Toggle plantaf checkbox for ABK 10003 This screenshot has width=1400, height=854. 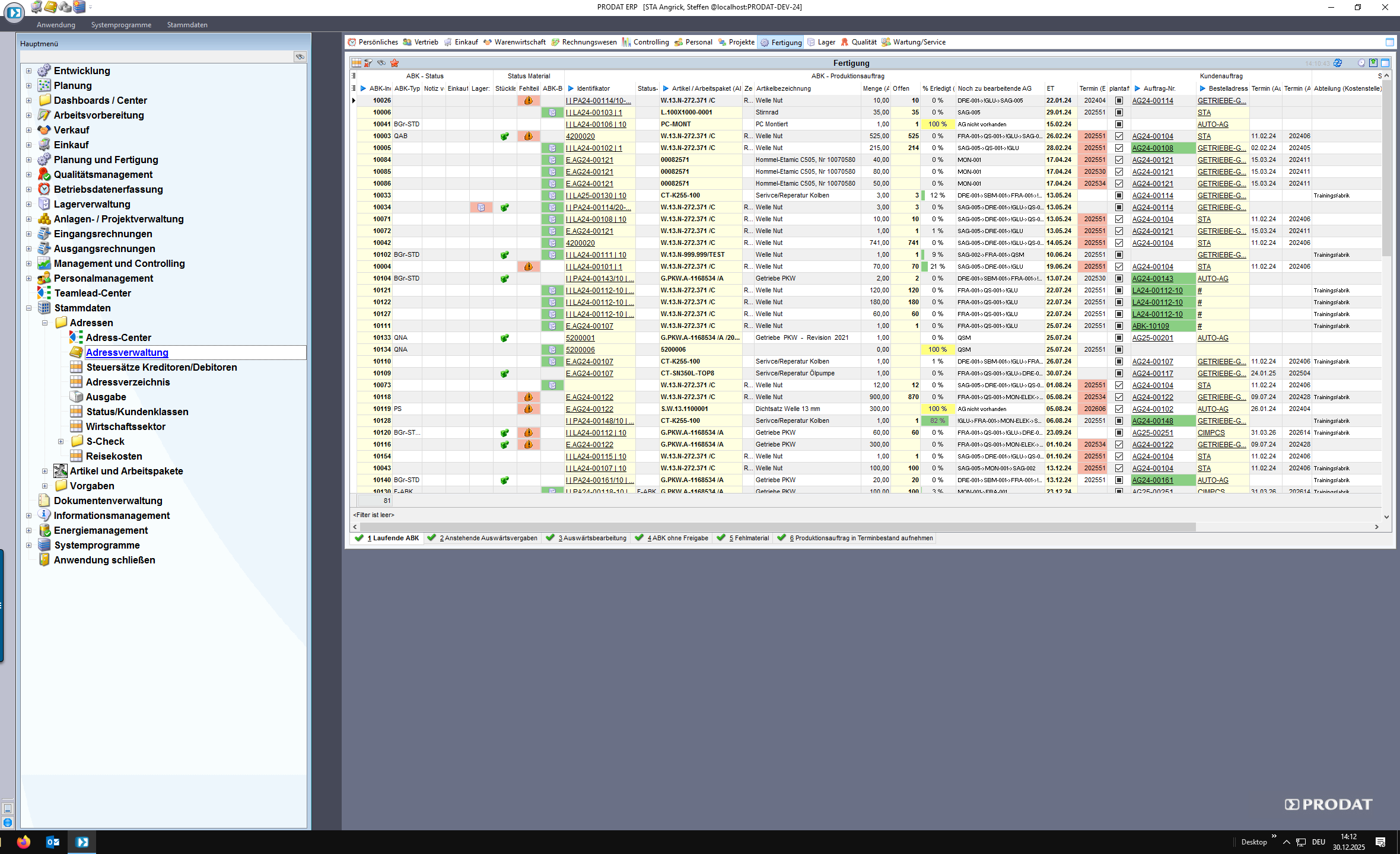[x=1119, y=136]
